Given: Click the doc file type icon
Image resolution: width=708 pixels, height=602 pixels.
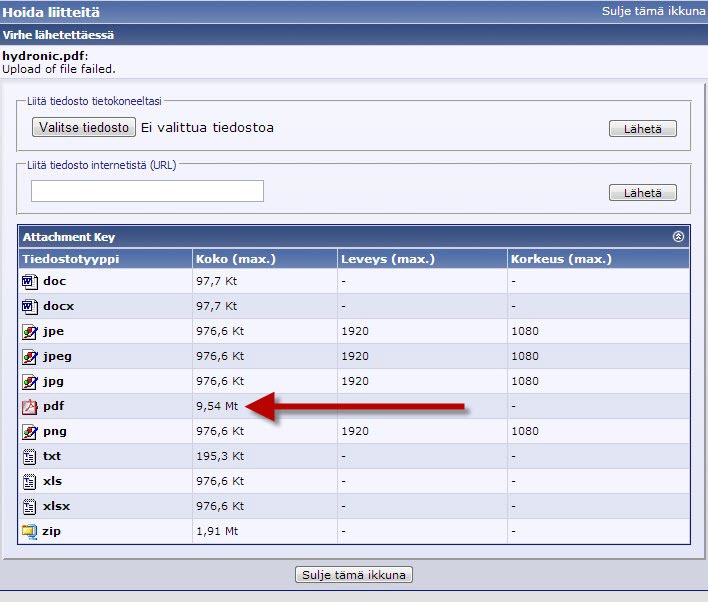Looking at the screenshot, I should pyautogui.click(x=29, y=282).
